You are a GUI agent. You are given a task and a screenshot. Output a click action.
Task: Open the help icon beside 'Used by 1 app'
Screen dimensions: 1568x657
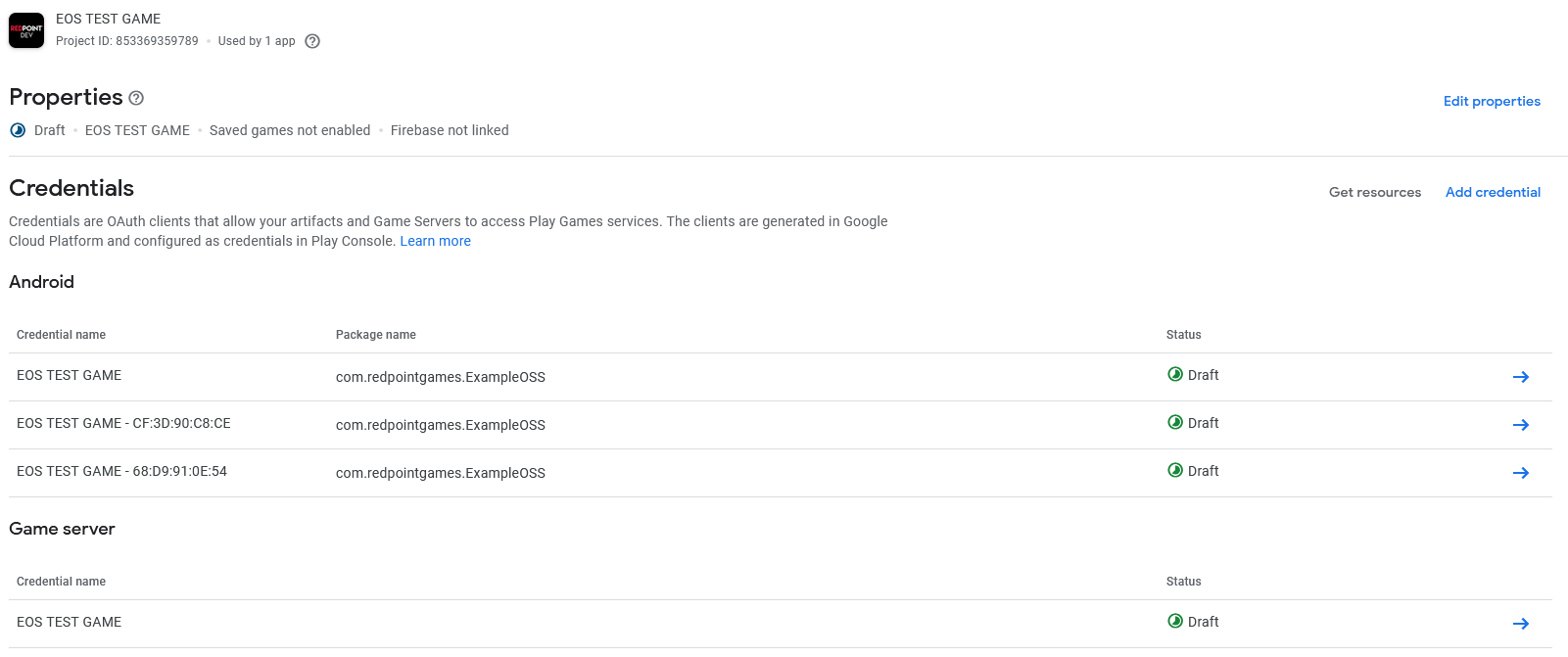tap(311, 41)
